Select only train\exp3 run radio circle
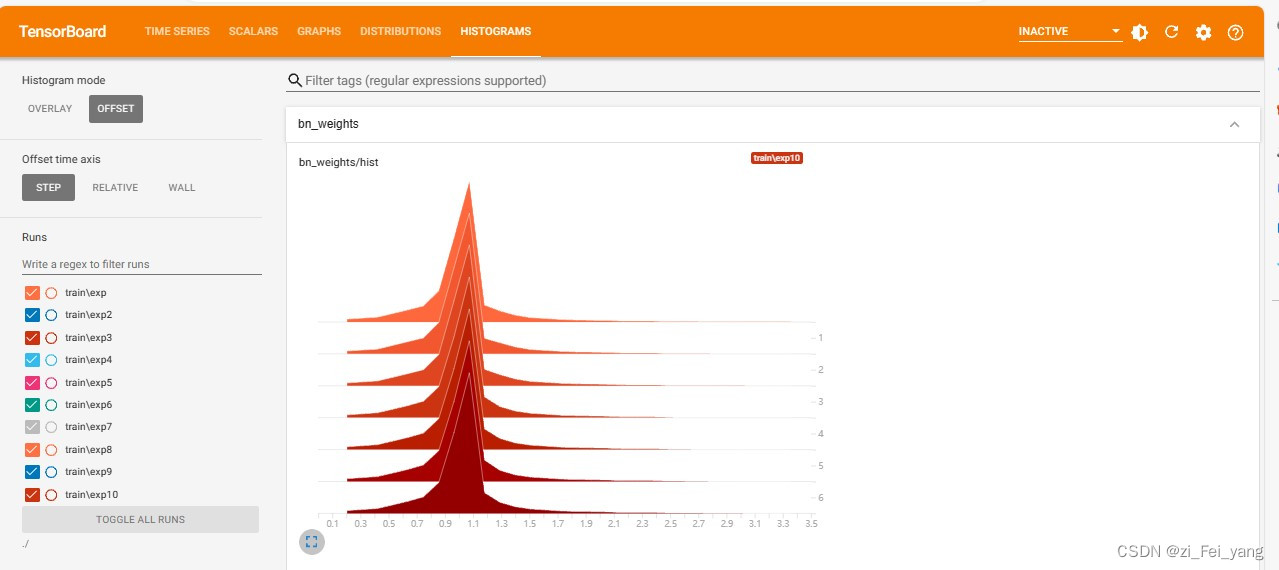 51,338
